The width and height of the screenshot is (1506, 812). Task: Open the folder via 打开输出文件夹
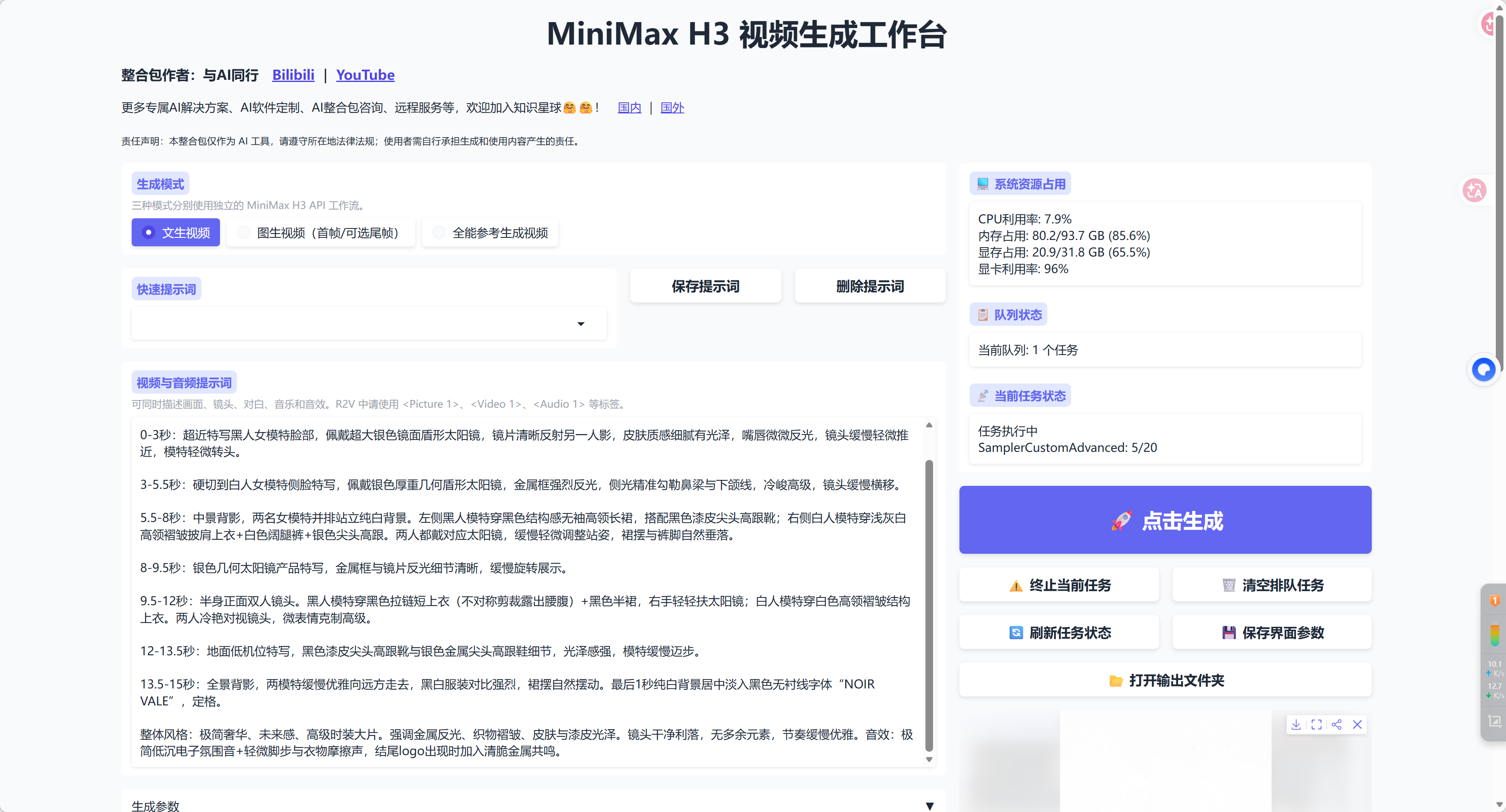(x=1165, y=680)
